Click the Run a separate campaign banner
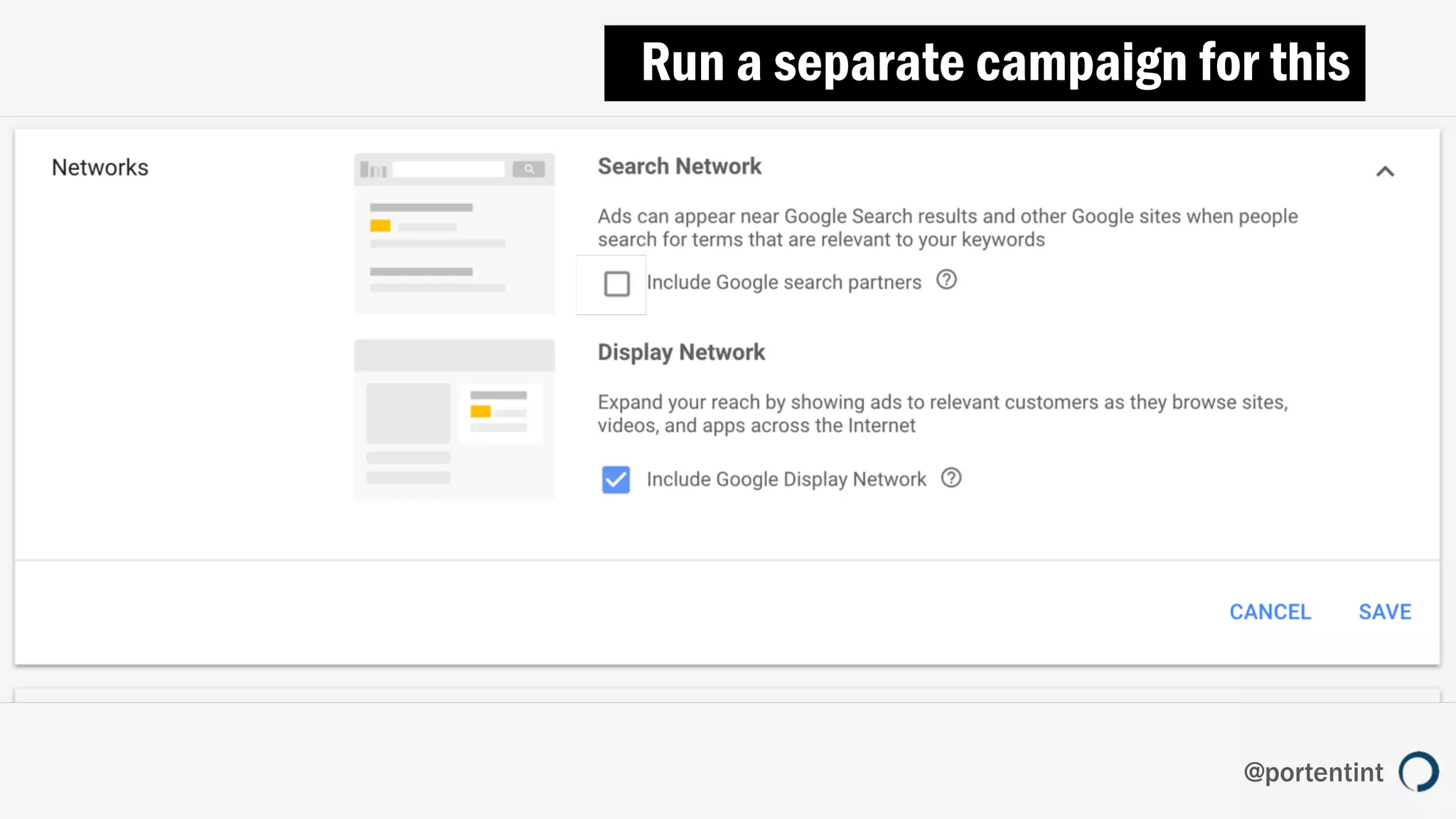This screenshot has width=1456, height=819. click(984, 63)
